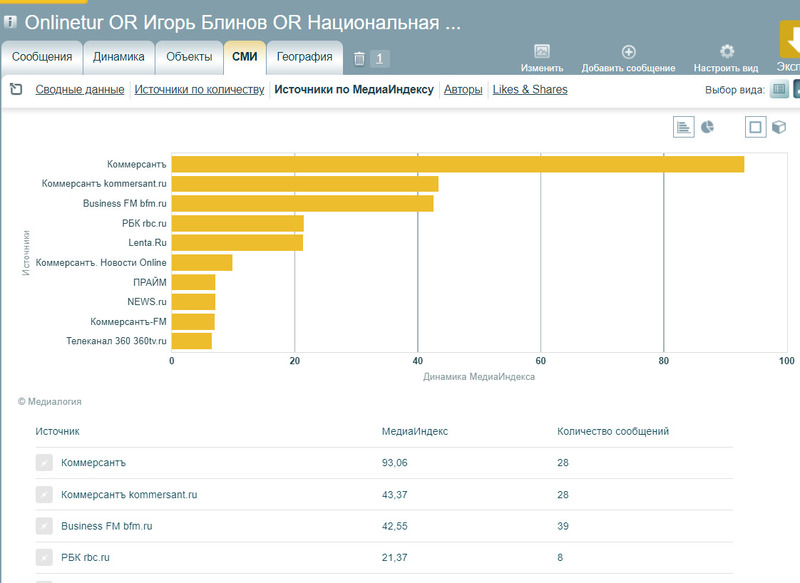Click the row icon beside РБК rbc.ru in table
The height and width of the screenshot is (583, 800).
point(44,557)
